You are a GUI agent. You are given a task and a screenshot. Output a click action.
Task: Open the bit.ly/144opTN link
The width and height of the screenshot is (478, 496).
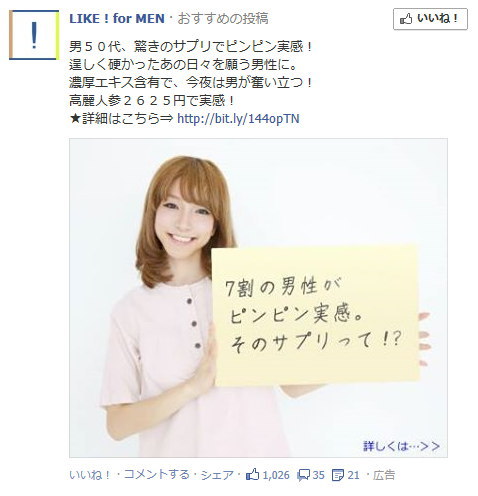click(x=238, y=118)
